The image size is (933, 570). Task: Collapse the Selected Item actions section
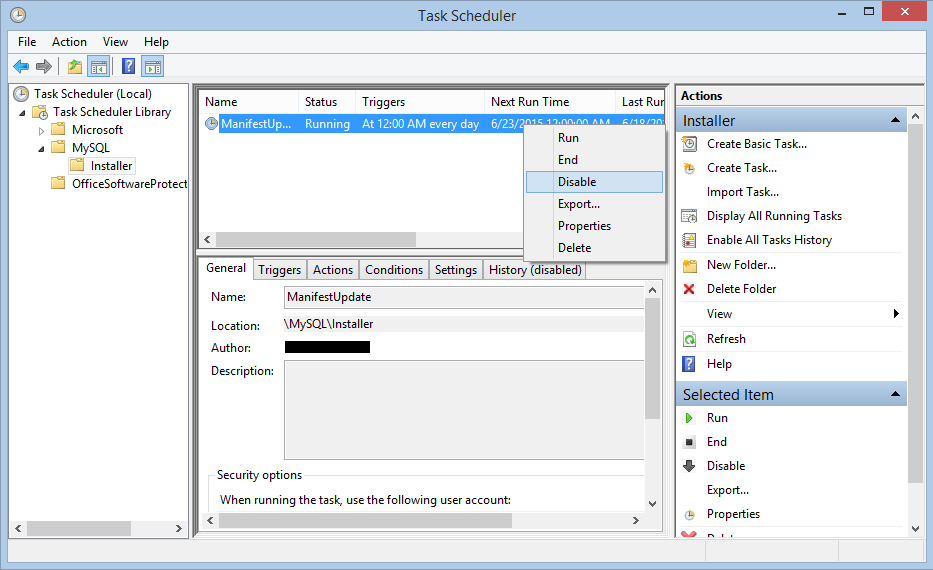[895, 394]
